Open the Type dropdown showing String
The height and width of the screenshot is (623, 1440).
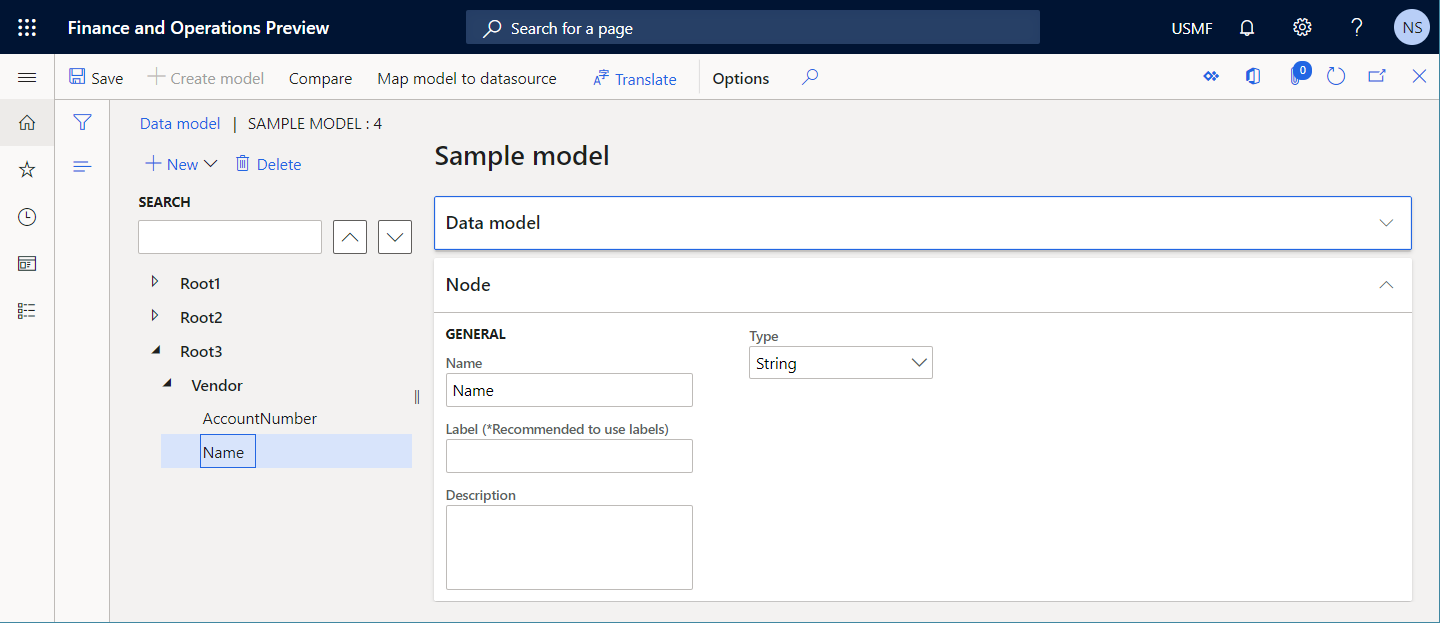coord(919,362)
